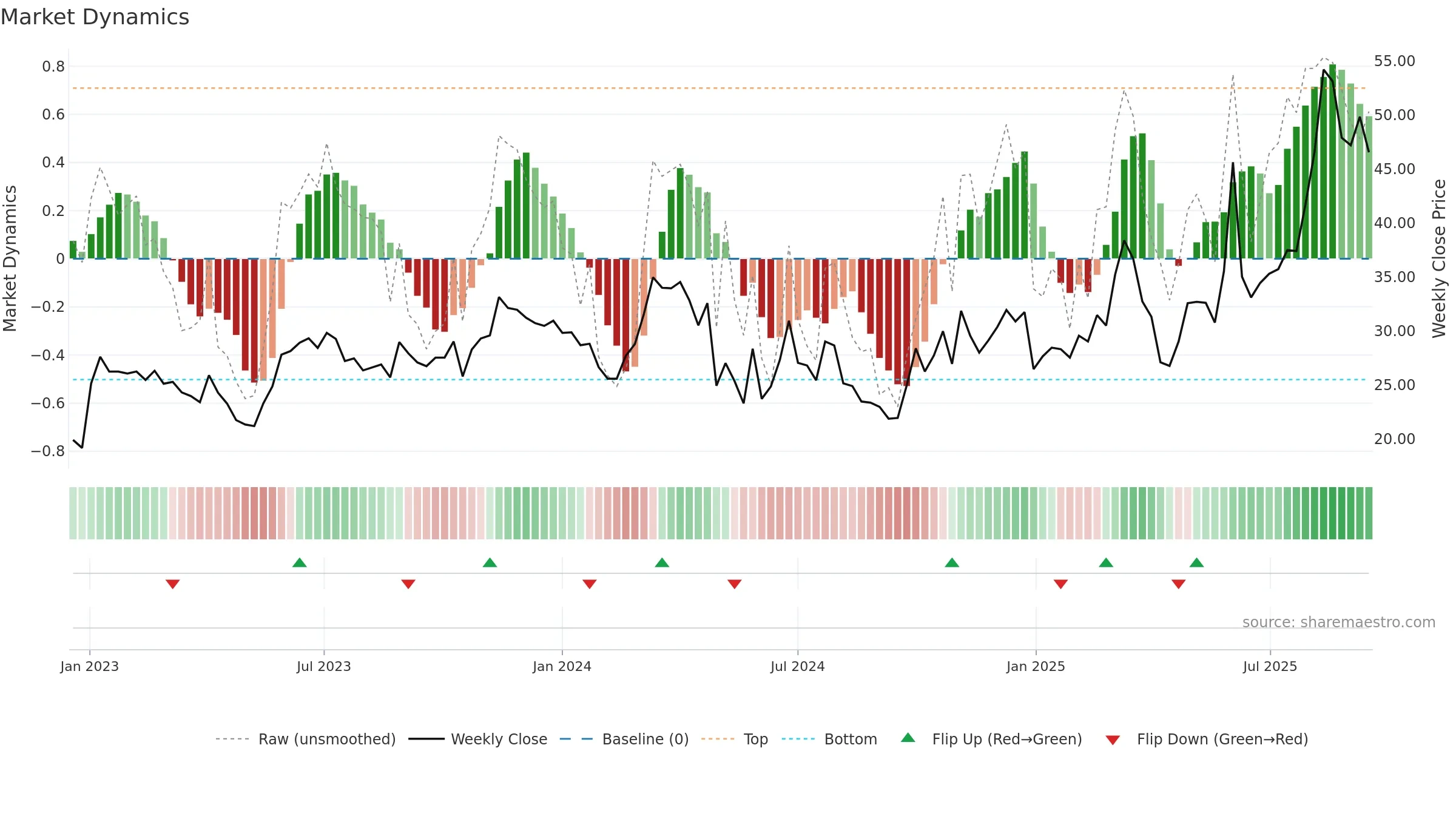The height and width of the screenshot is (819, 1456).
Task: Toggle the Flip Up (Red→Green) legend entry
Action: 991,739
